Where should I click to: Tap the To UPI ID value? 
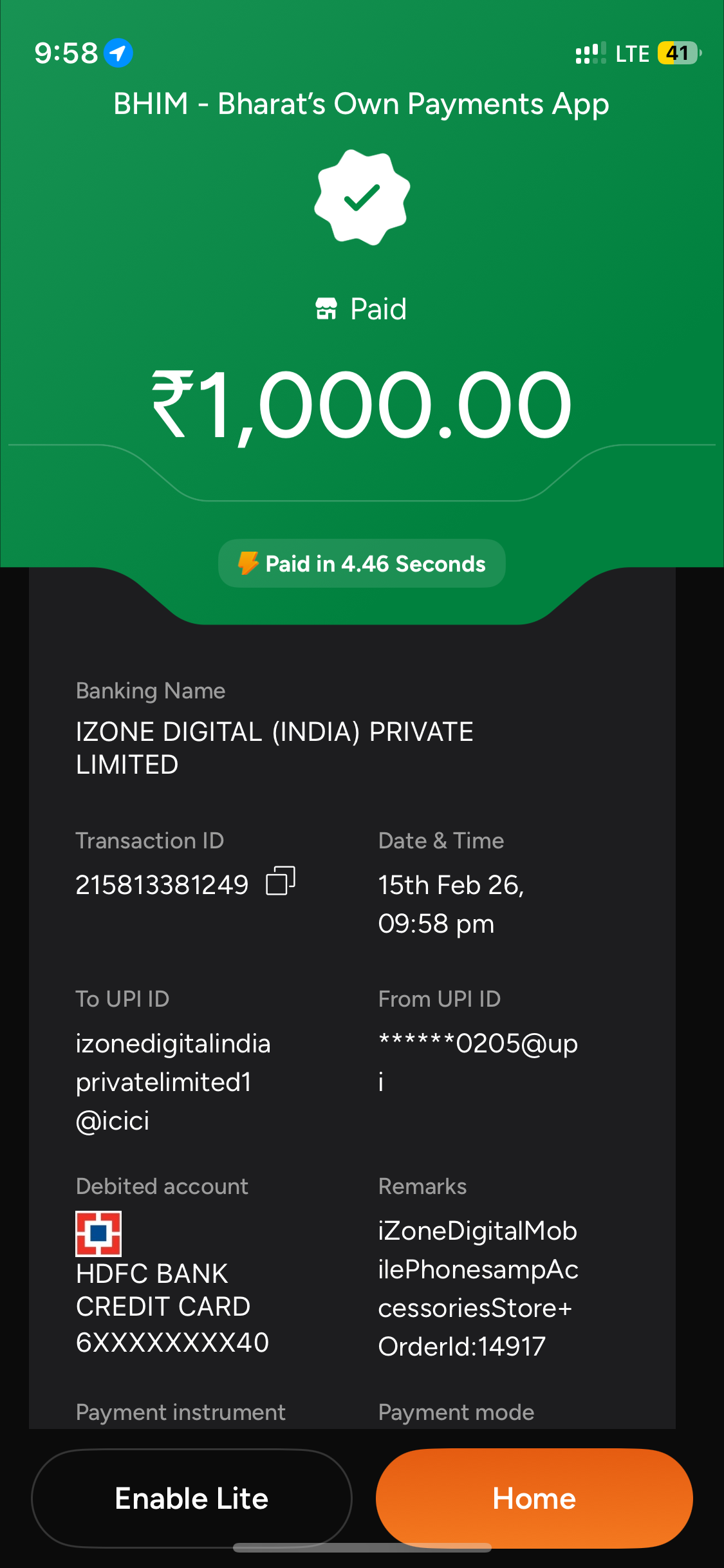(172, 1082)
